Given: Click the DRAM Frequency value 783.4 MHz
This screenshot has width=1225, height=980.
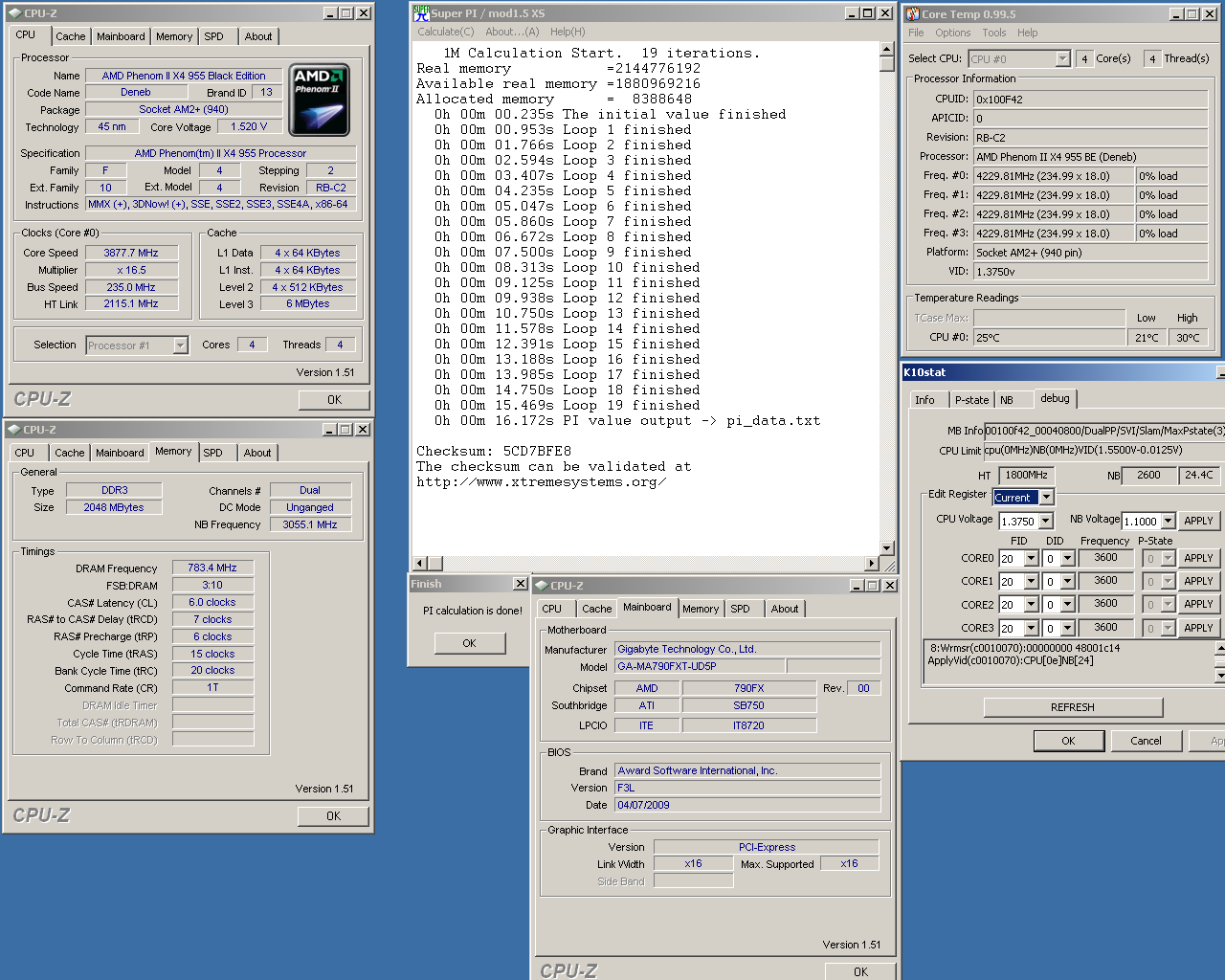Looking at the screenshot, I should coord(212,568).
